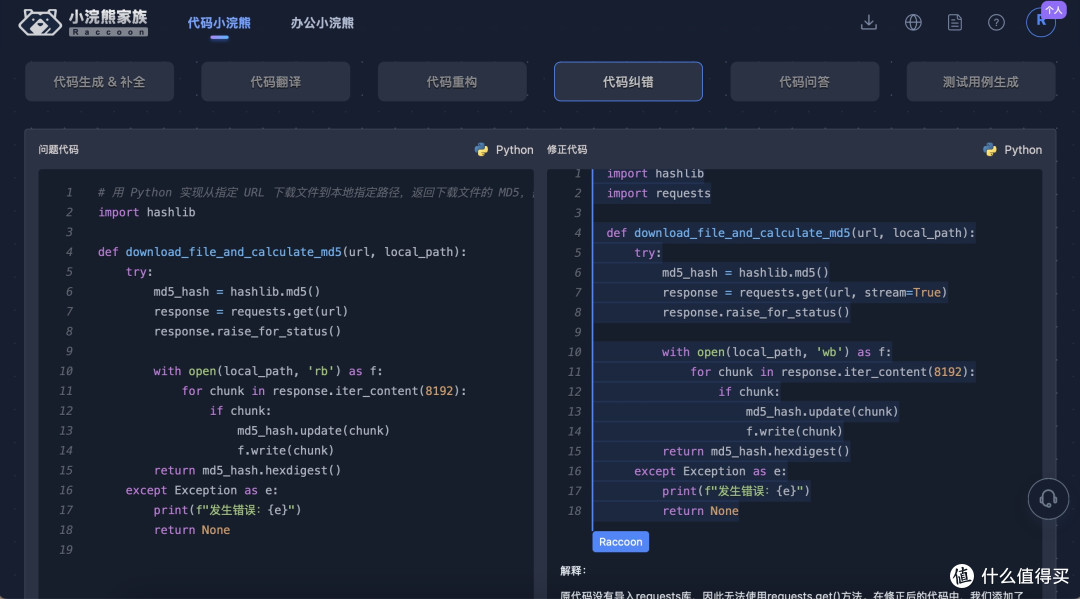1080x599 pixels.
Task: Select 代码翻译 feature
Action: click(x=276, y=81)
